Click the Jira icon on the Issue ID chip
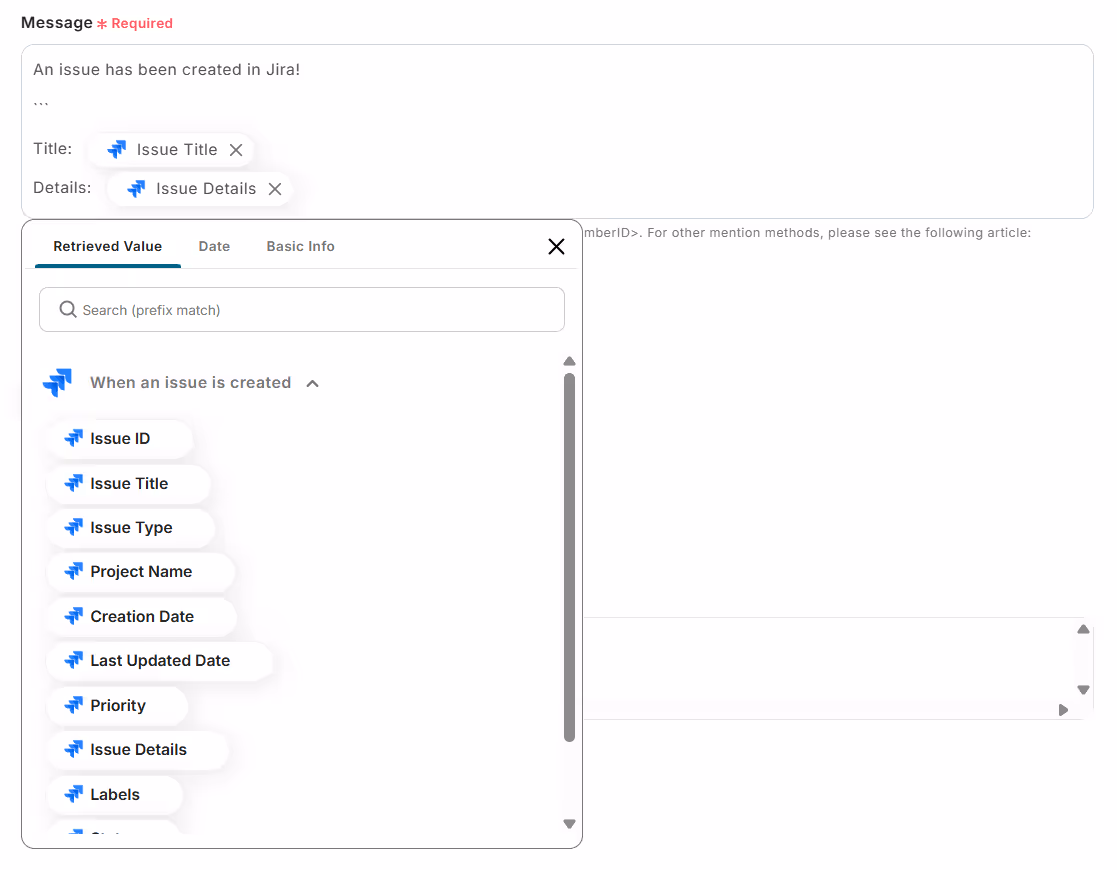 pos(73,438)
